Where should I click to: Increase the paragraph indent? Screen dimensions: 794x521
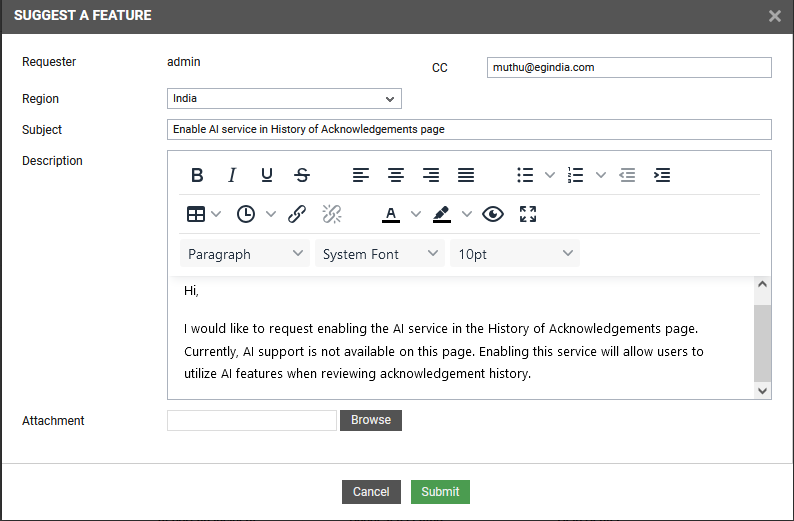click(662, 175)
